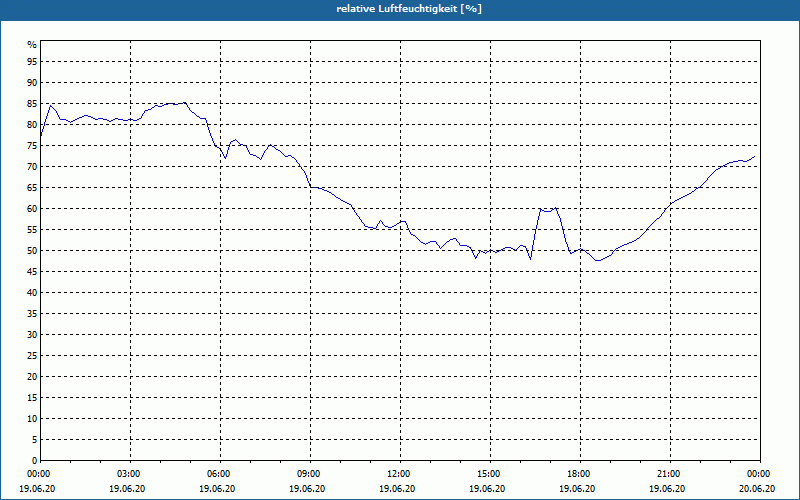Click the 19.06.20 date under 18:00

[577, 489]
